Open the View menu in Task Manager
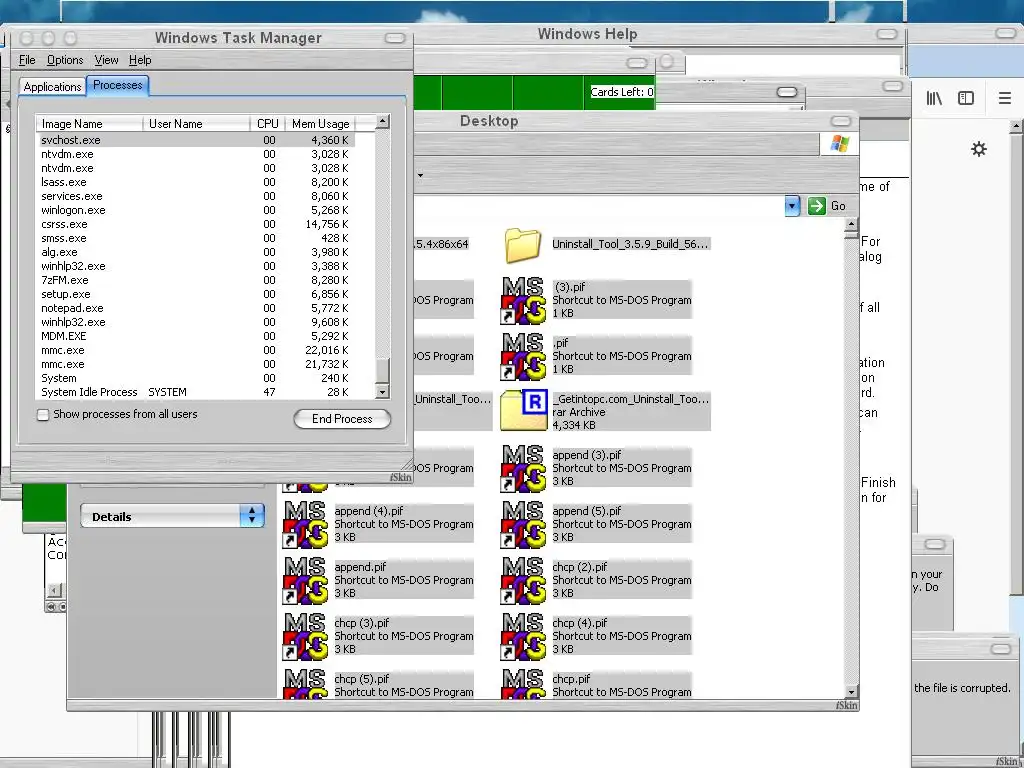The width and height of the screenshot is (1024, 768). 106,60
